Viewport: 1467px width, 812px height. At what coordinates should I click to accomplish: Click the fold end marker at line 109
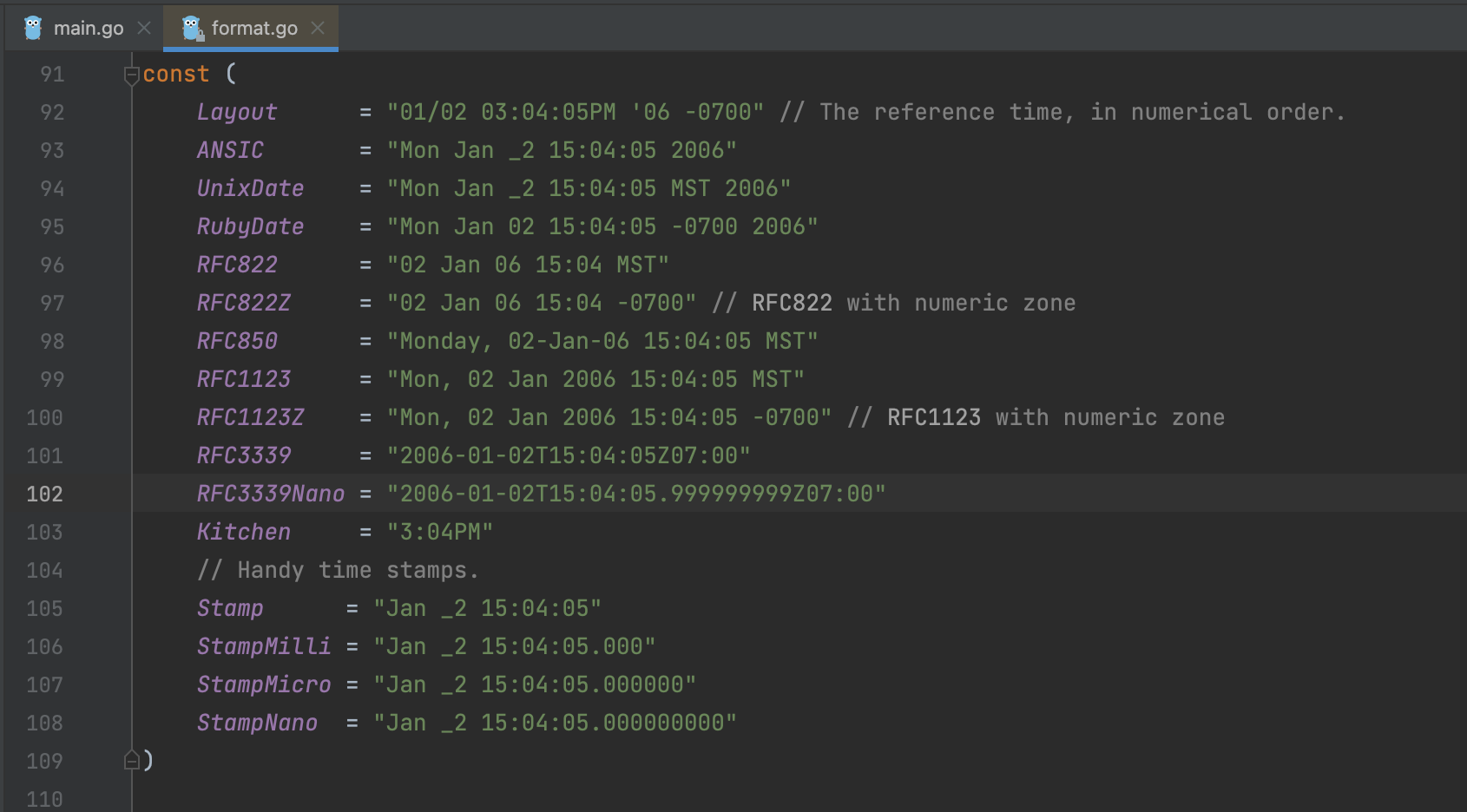tap(132, 760)
